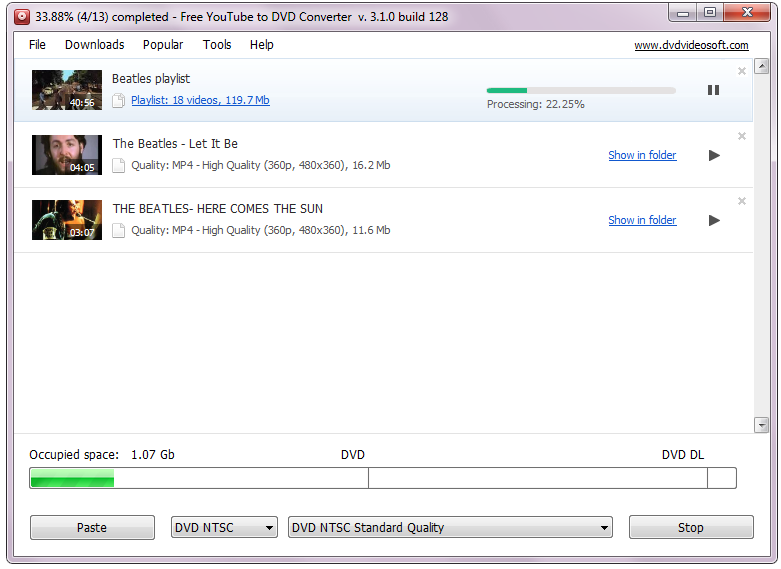This screenshot has height=569, width=781.
Task: Click quality text for 16.2 Mb file
Action: pyautogui.click(x=260, y=165)
